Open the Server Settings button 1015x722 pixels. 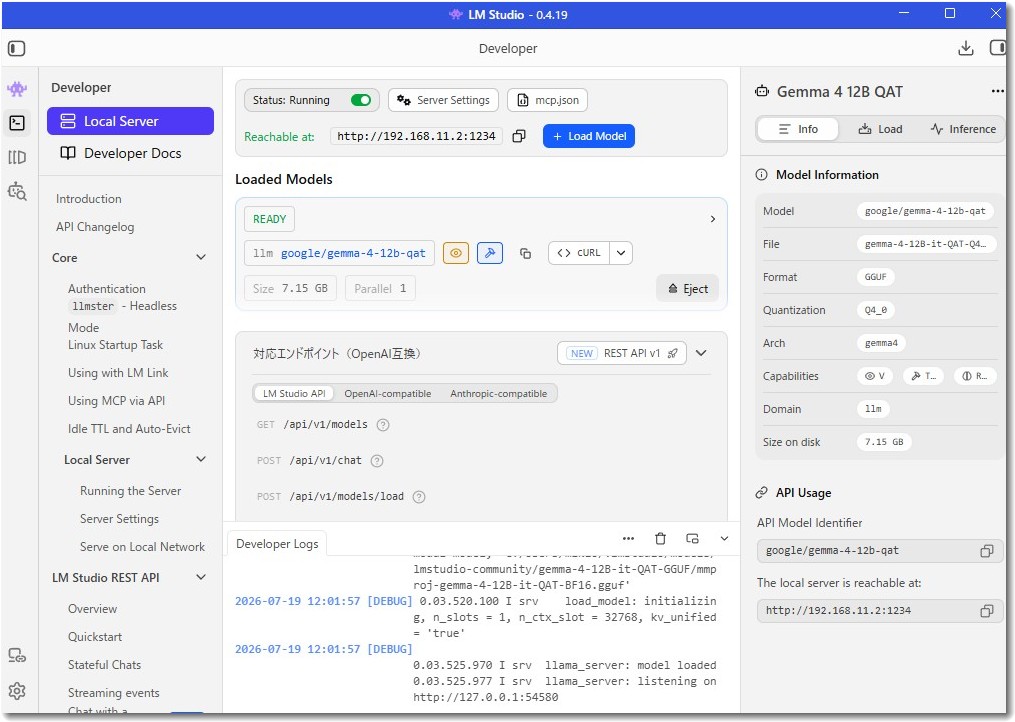click(x=443, y=100)
